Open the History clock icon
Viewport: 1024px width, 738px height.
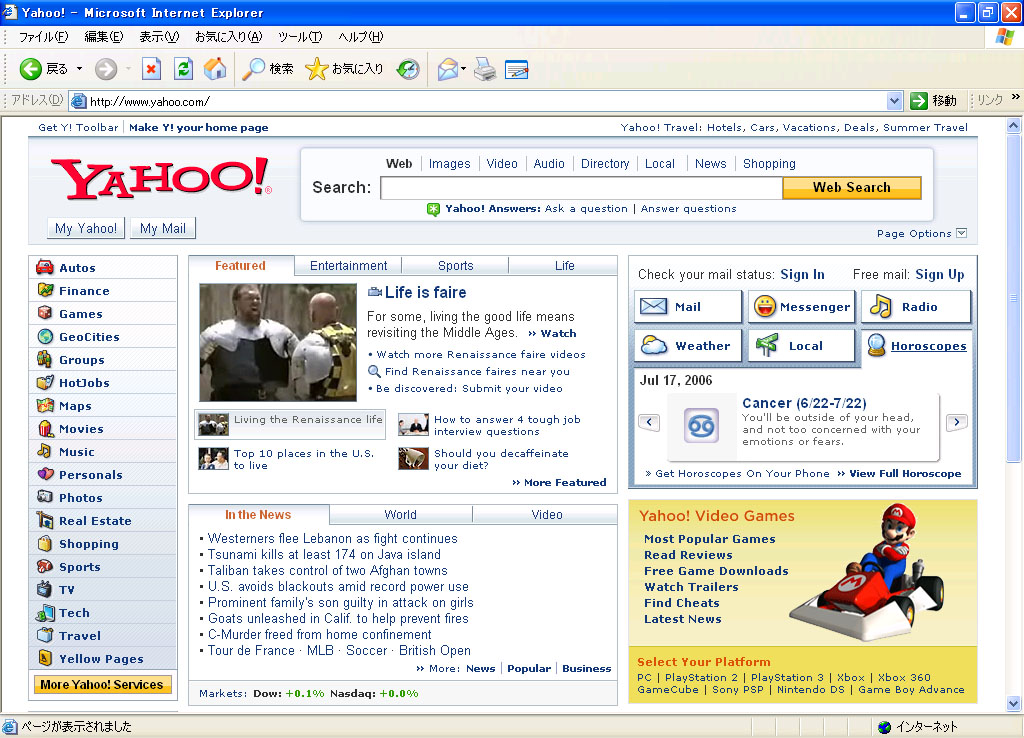click(x=408, y=69)
